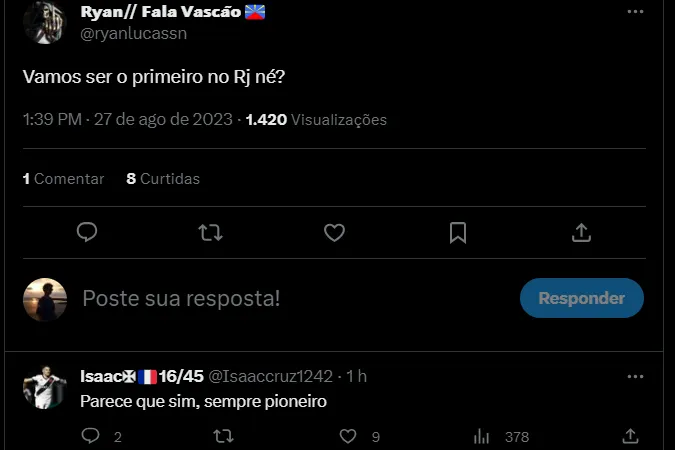675x450 pixels.
Task: View the 8 Curtidas list
Action: click(163, 179)
